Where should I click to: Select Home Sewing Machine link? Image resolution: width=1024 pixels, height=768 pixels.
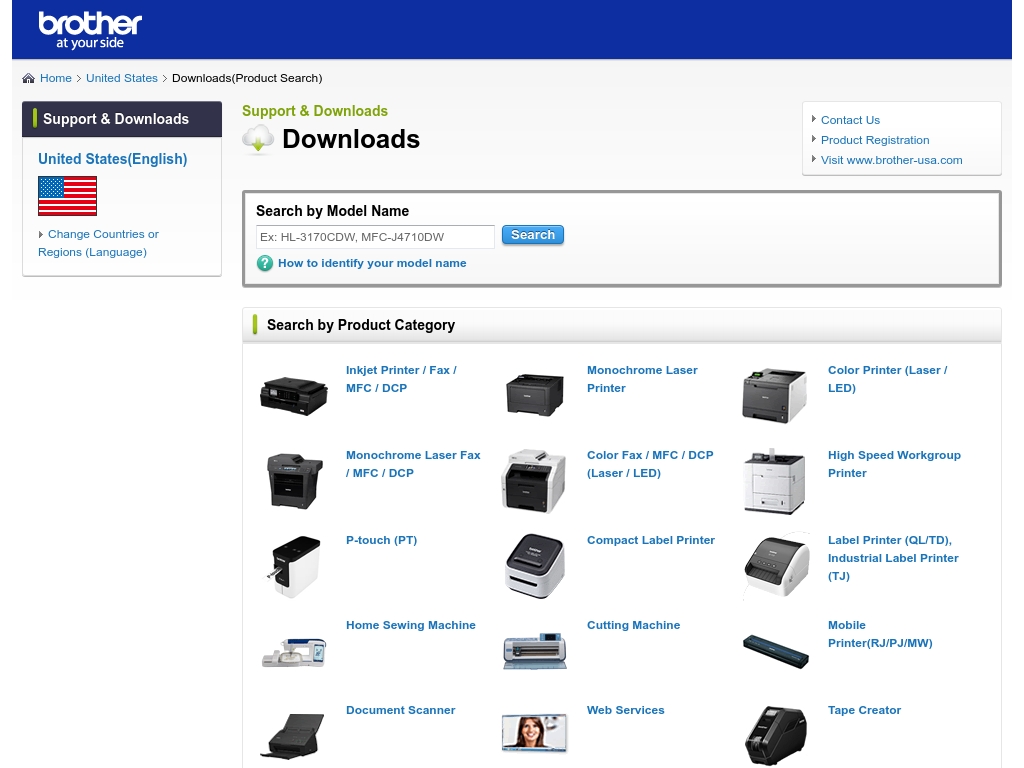[x=411, y=626]
